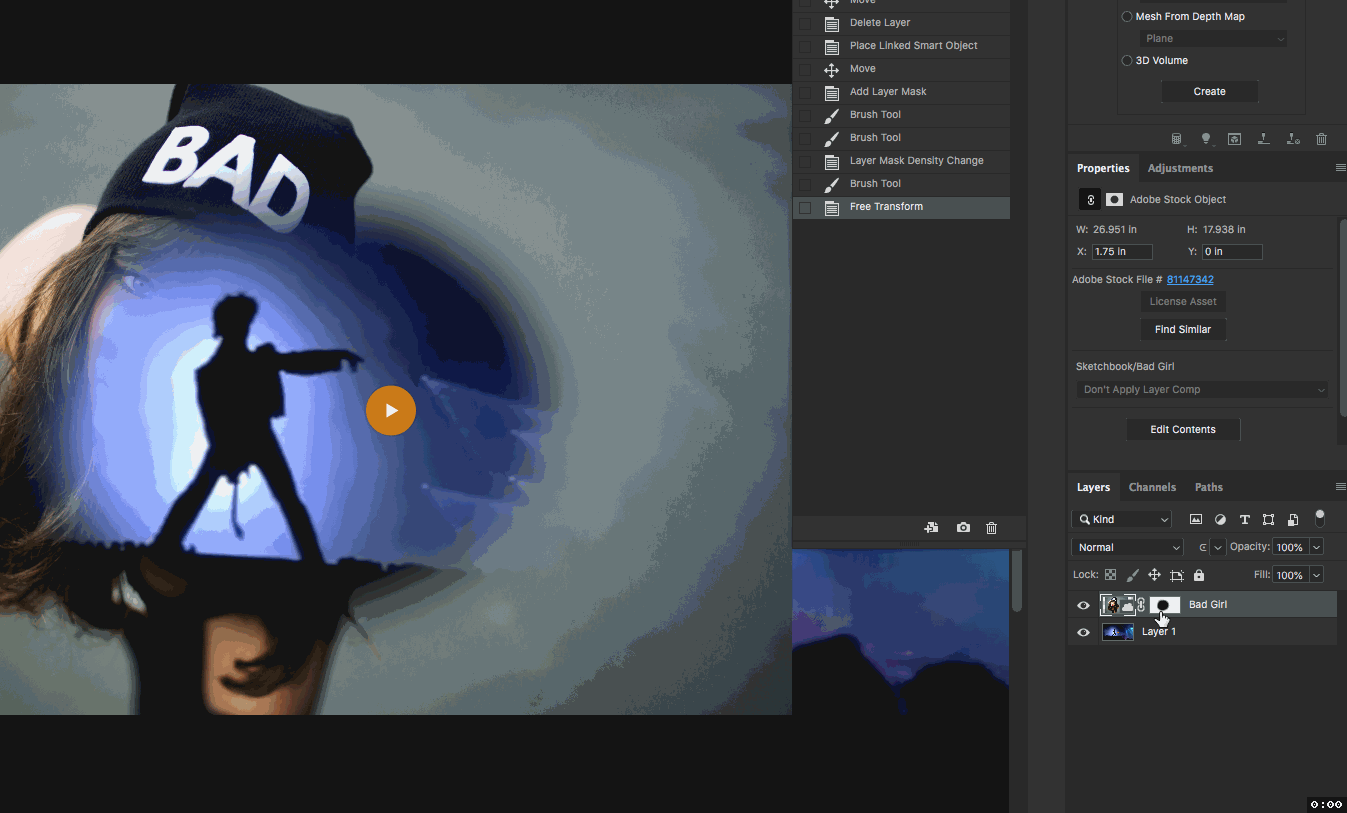1347x813 pixels.
Task: Select 3D Volume radio option
Action: pyautogui.click(x=1127, y=61)
